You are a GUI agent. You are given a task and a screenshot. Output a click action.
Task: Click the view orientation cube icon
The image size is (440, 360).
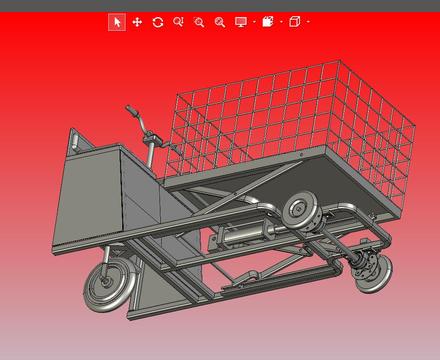pos(294,22)
